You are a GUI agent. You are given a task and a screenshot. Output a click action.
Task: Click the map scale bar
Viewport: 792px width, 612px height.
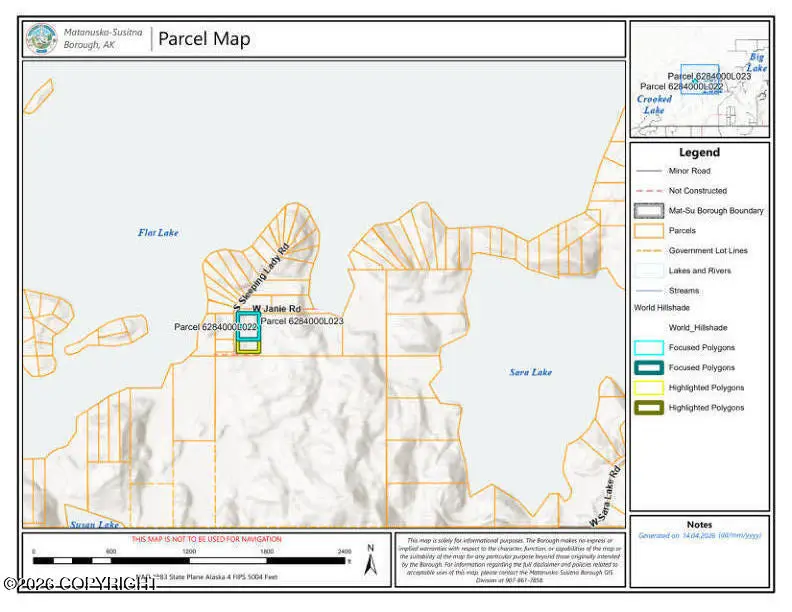(x=190, y=561)
